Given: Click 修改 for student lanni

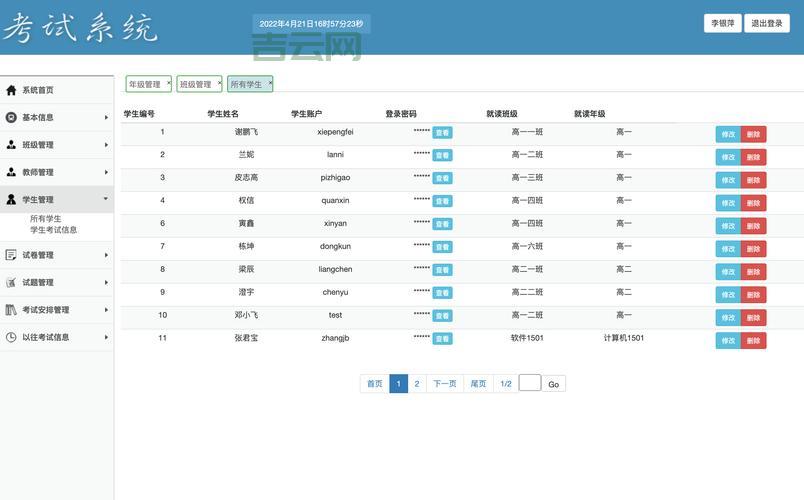Looking at the screenshot, I should click(728, 157).
